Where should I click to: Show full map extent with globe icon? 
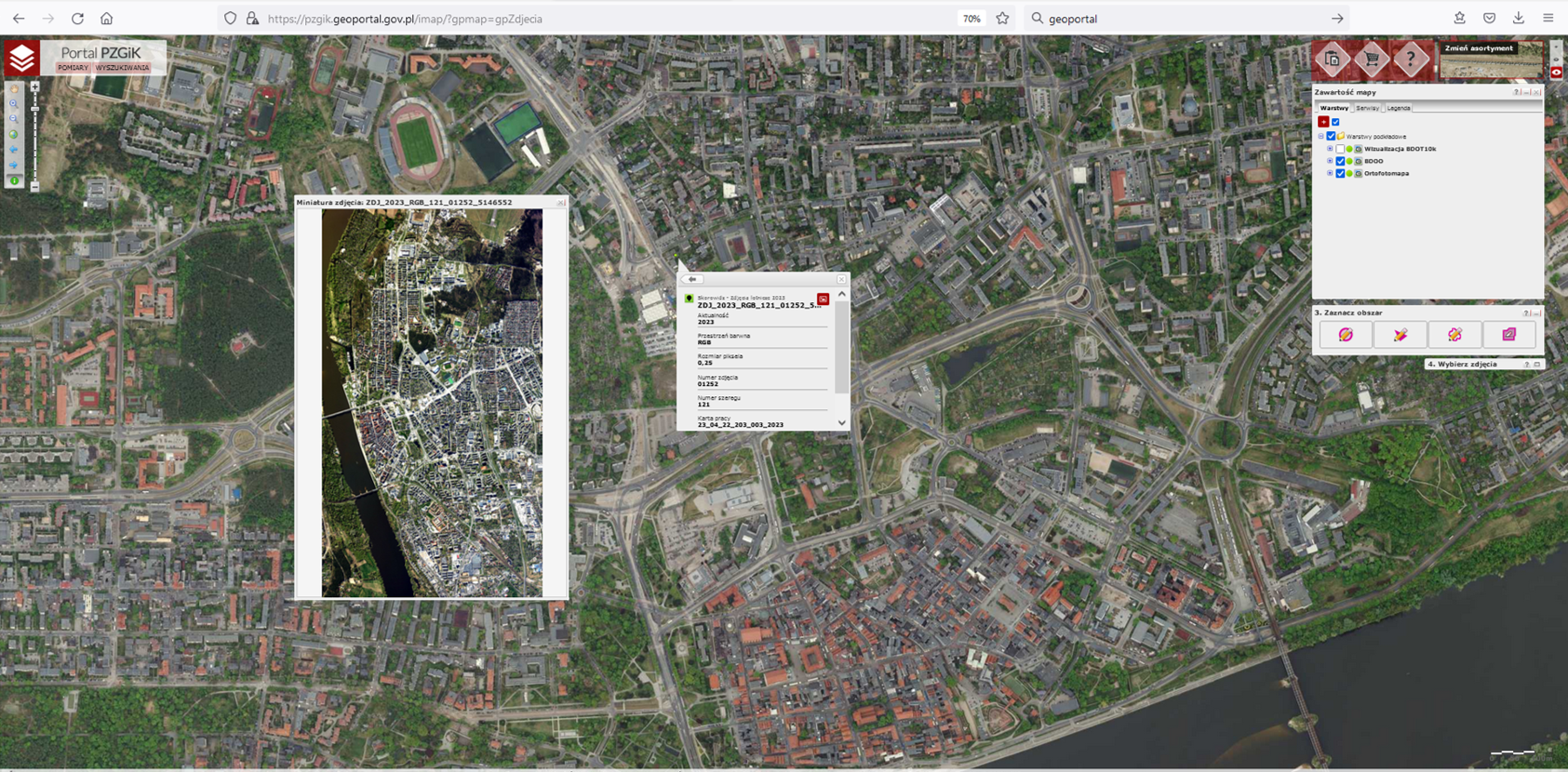click(14, 135)
